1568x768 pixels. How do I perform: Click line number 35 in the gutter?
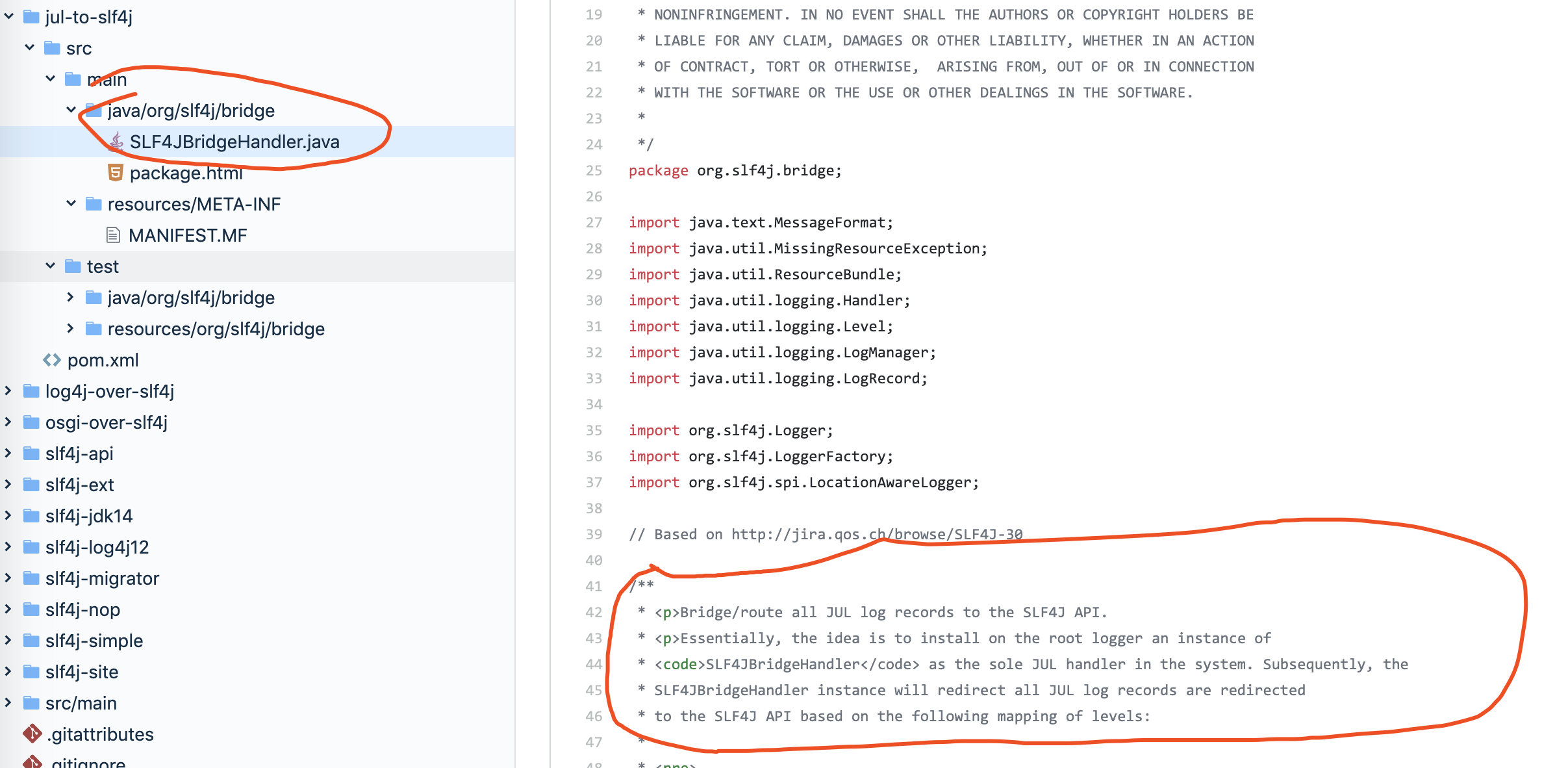click(x=594, y=430)
